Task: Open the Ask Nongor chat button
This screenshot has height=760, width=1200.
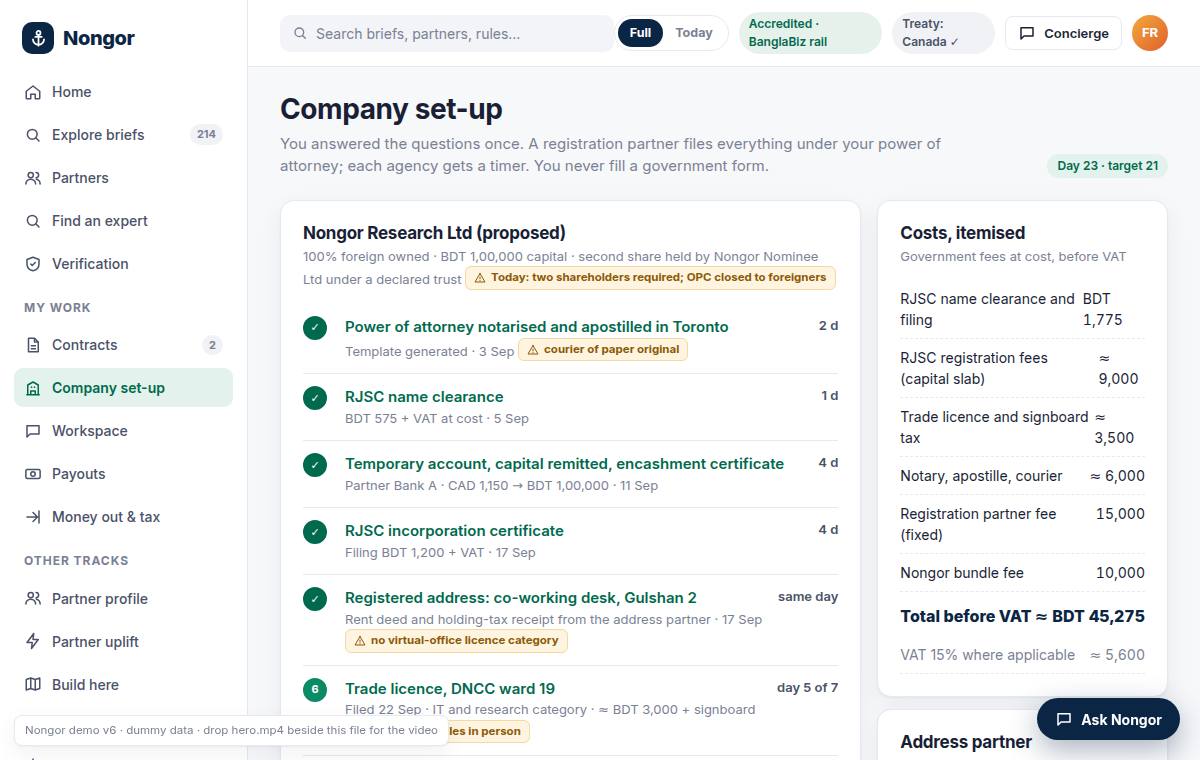Action: click(x=1108, y=719)
